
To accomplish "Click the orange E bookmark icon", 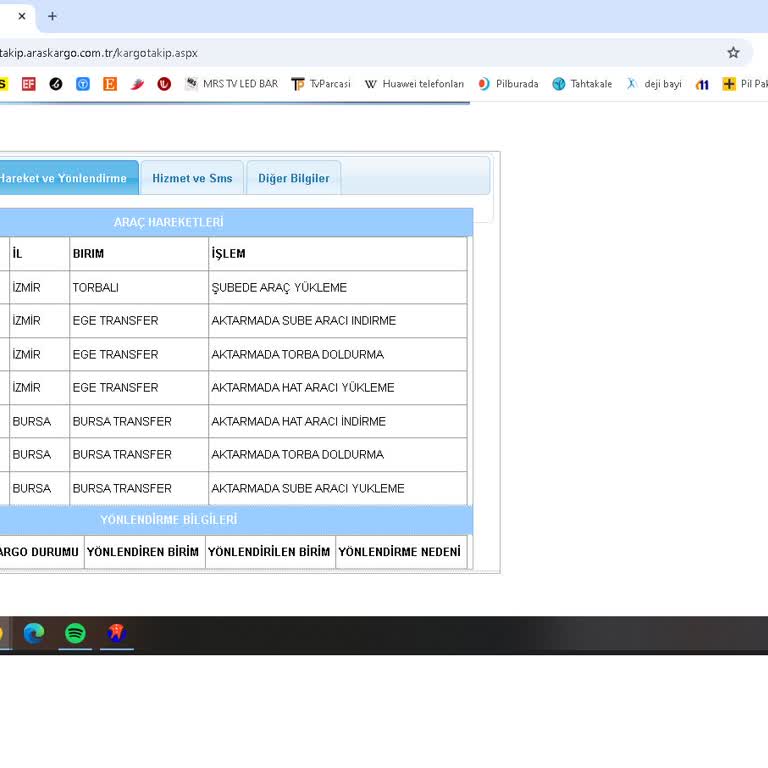I will tap(110, 84).
